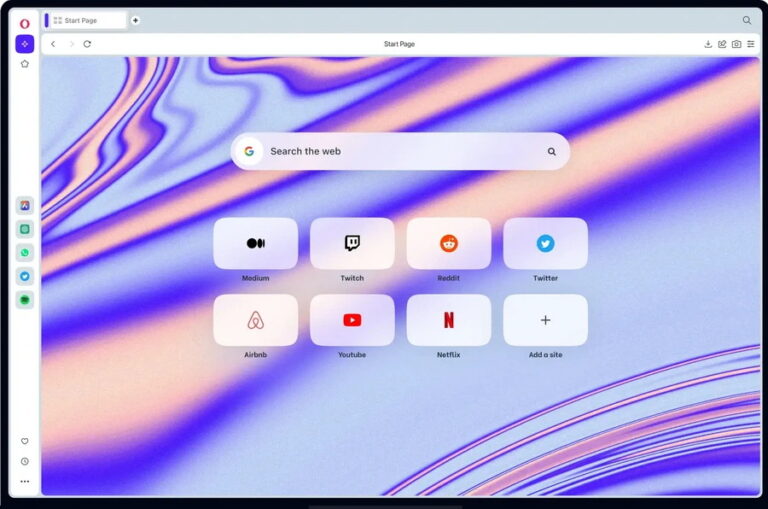Viewport: 768px width, 509px height.
Task: Search tabs with the magnifier icon
Action: [746, 20]
